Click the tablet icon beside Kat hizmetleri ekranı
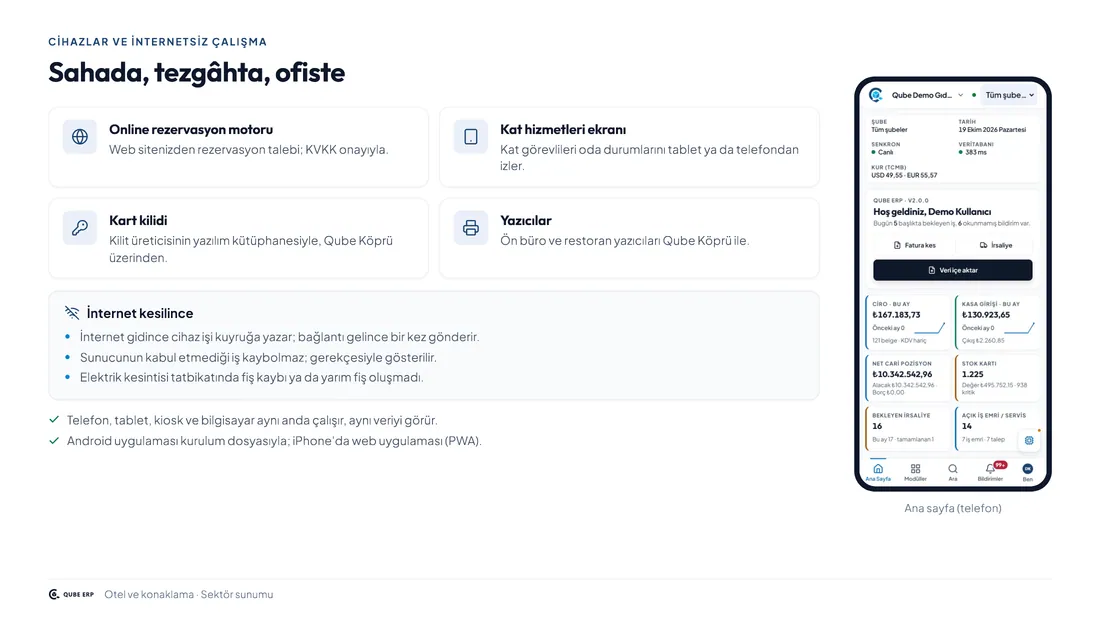Screen dimensions: 1100x619 [x=471, y=137]
